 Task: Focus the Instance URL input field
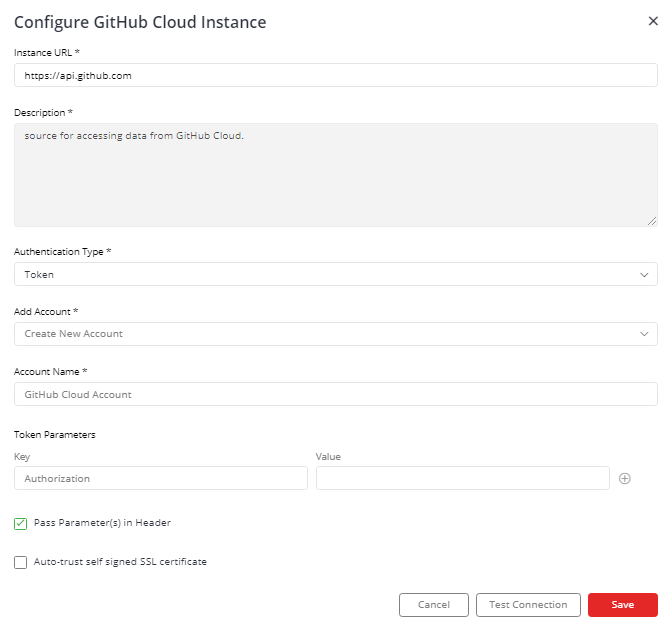(x=335, y=76)
